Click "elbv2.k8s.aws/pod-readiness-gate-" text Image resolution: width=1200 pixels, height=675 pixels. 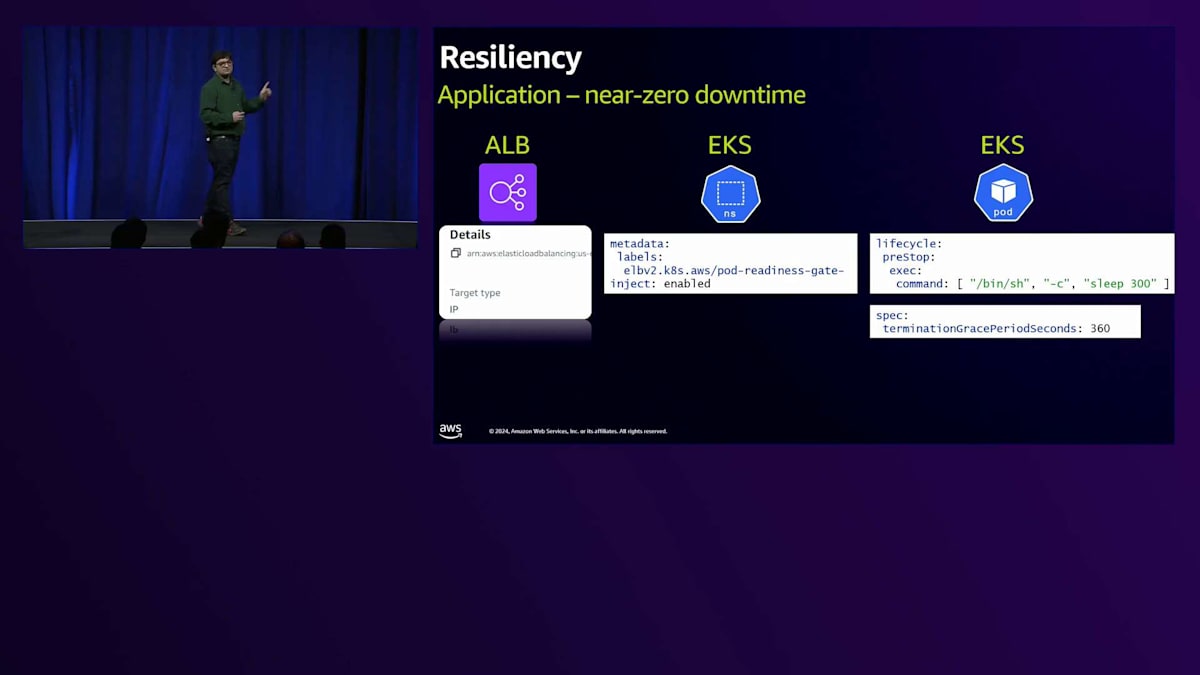tap(734, 271)
